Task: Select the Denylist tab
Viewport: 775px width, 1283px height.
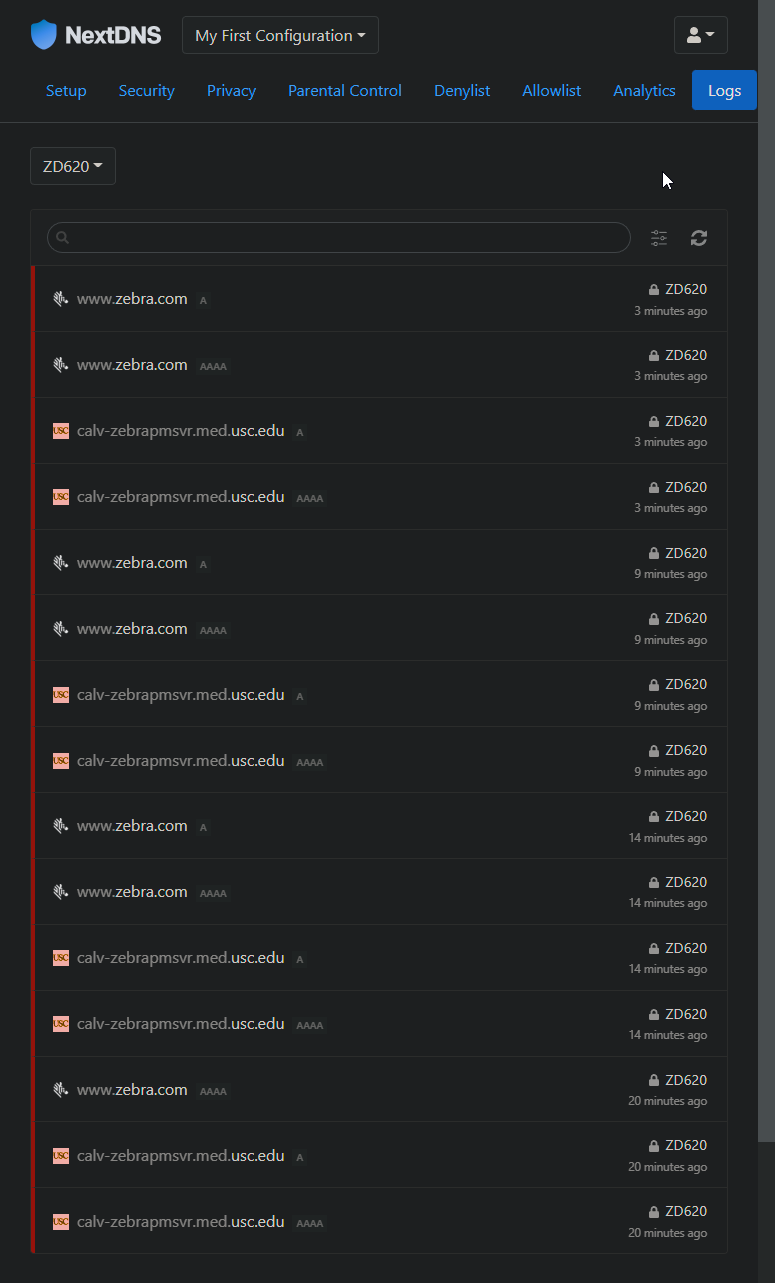Action: pyautogui.click(x=462, y=91)
